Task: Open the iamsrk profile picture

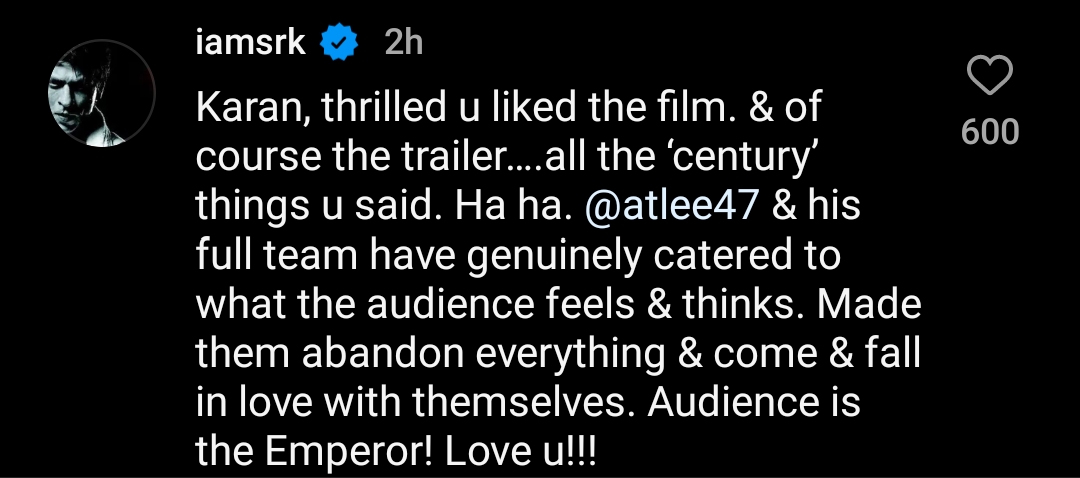Action: [101, 95]
